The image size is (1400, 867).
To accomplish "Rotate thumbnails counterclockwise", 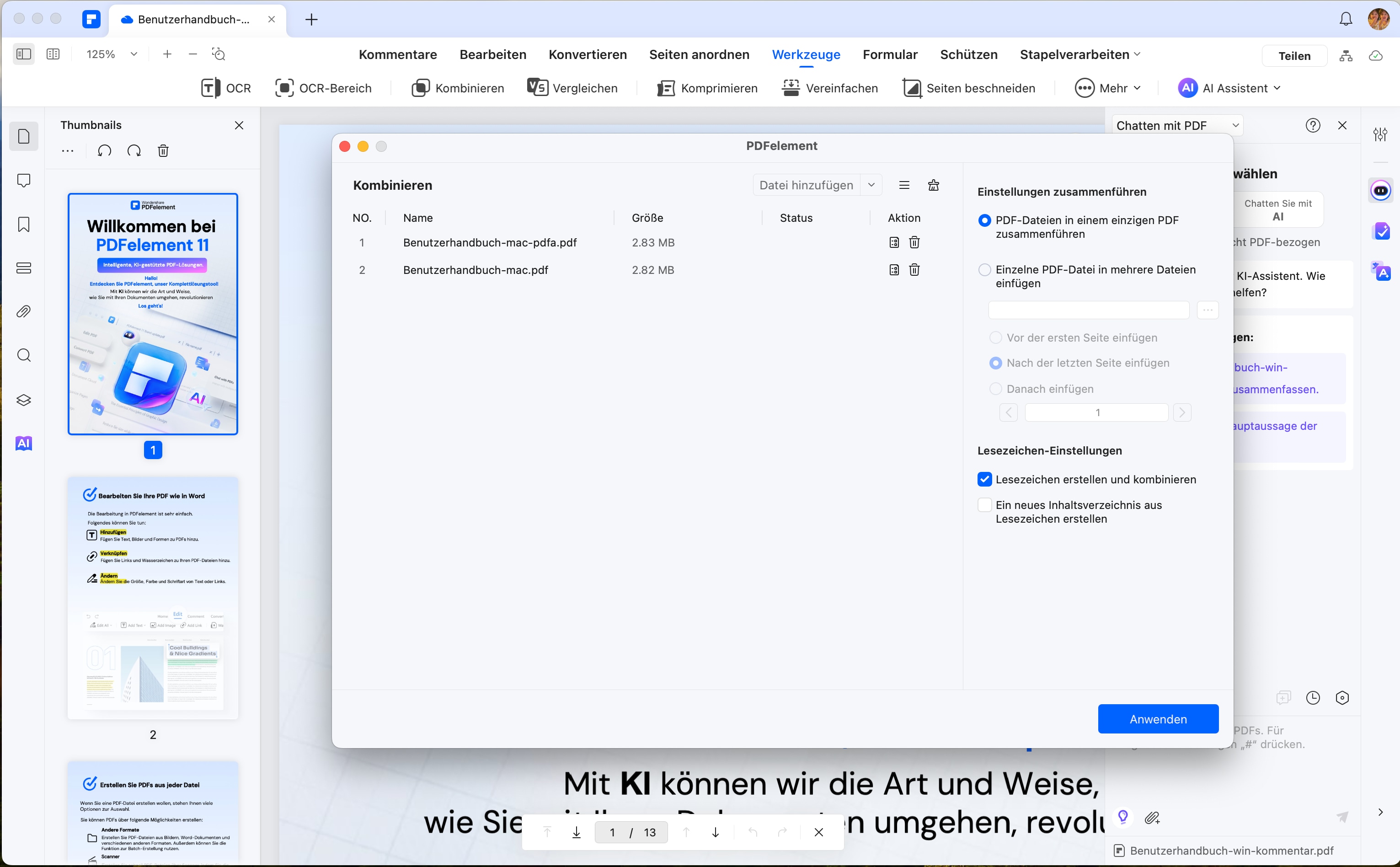I will 104,151.
